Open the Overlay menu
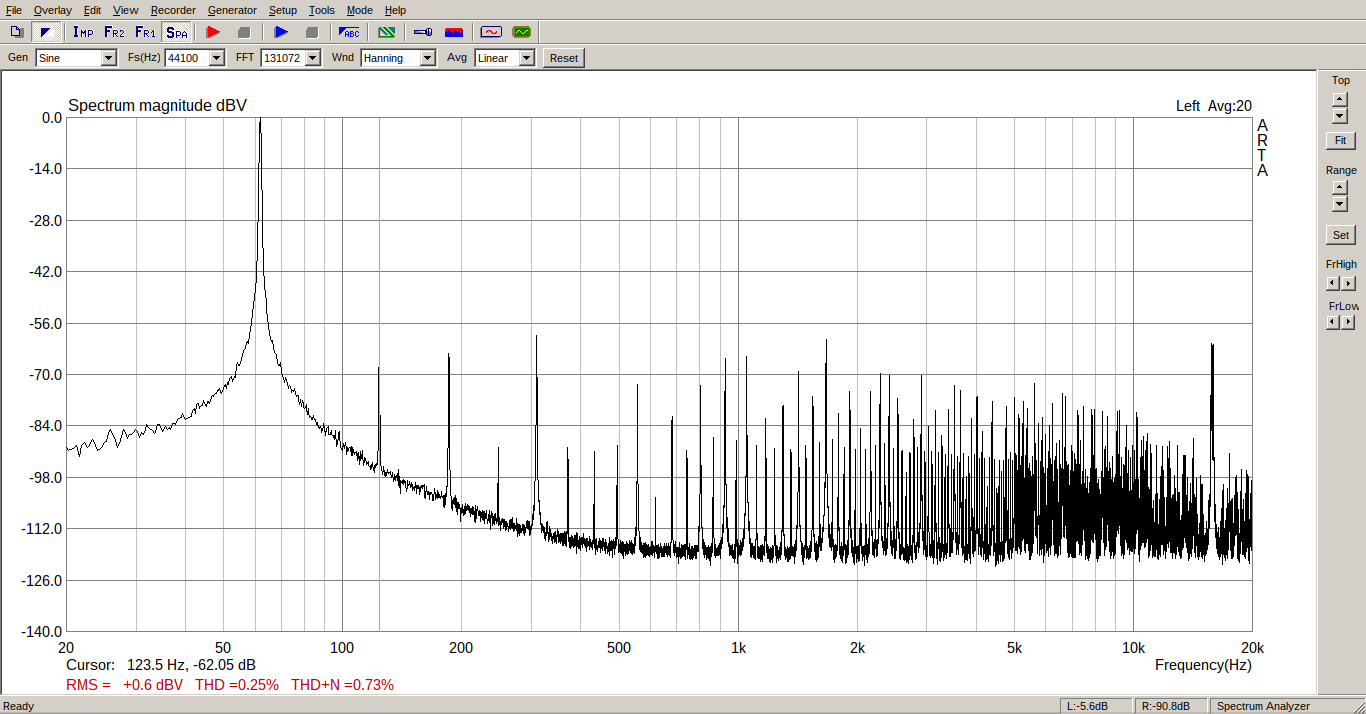Screen dimensions: 1366x714 [52, 10]
